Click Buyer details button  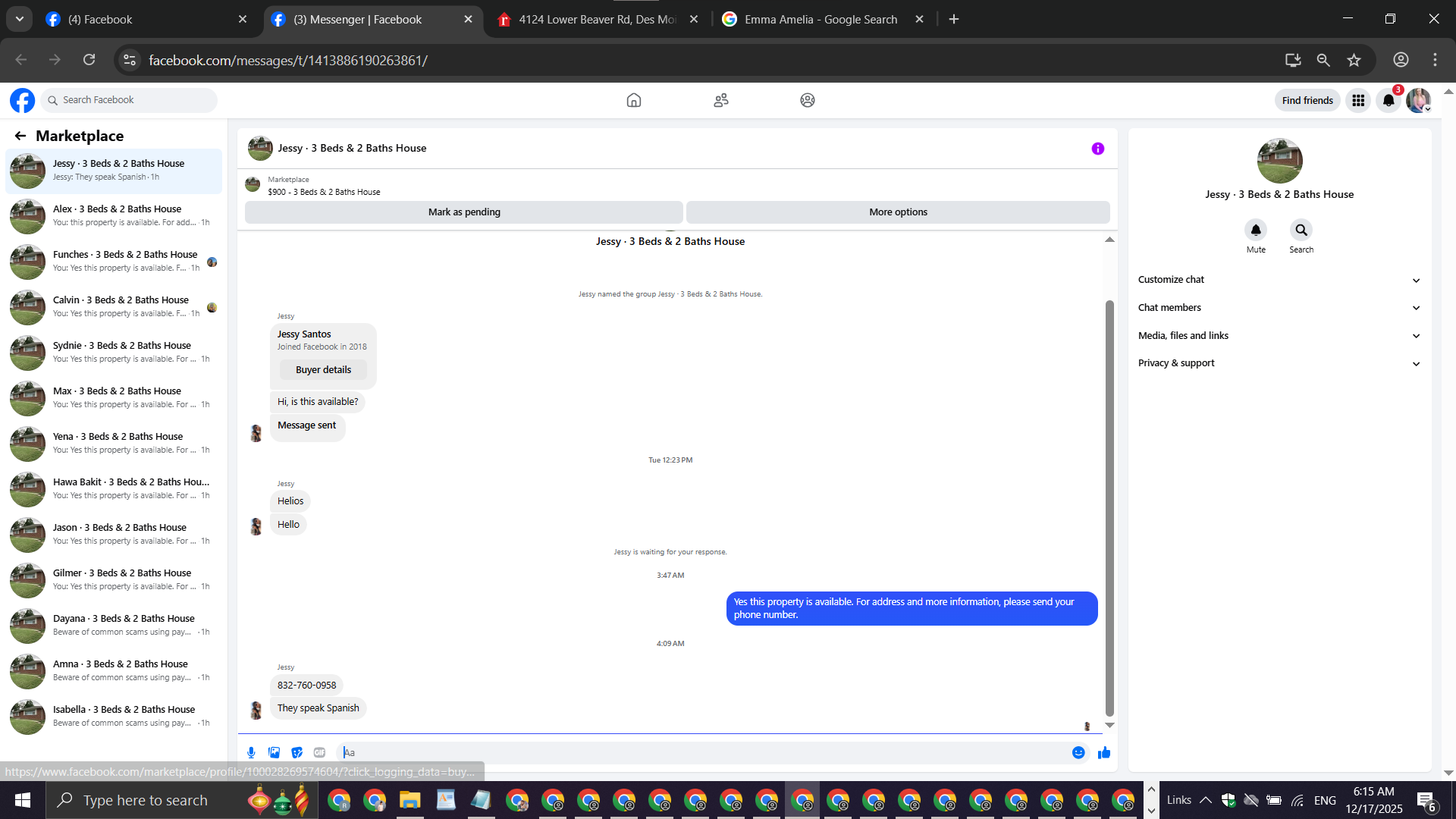pos(323,370)
